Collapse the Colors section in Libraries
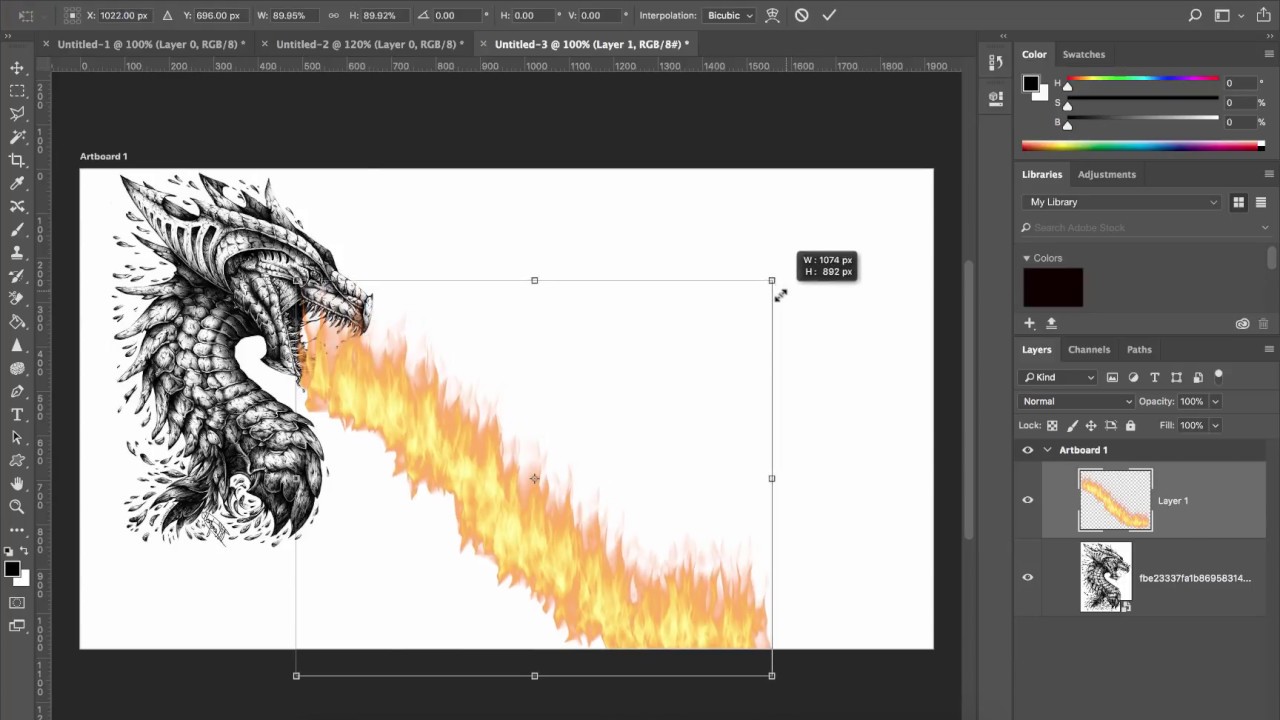 (x=1026, y=258)
